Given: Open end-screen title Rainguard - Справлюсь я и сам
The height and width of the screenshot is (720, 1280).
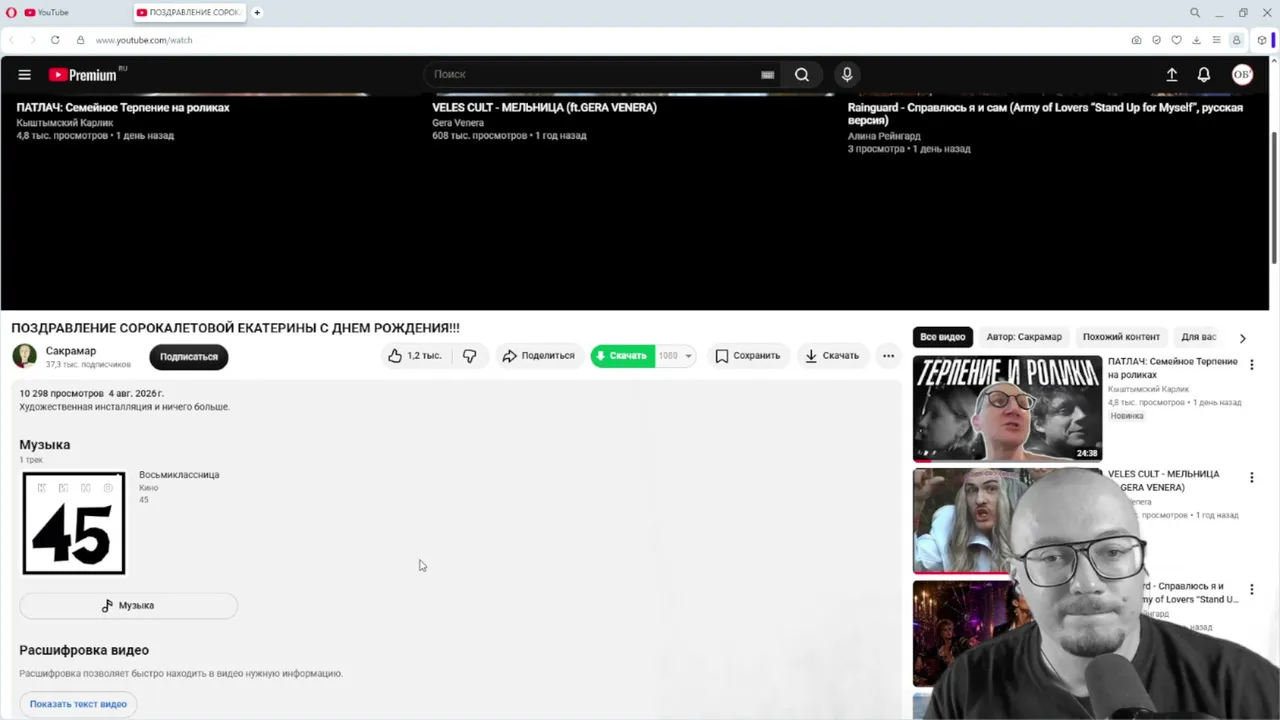Looking at the screenshot, I should (1045, 113).
